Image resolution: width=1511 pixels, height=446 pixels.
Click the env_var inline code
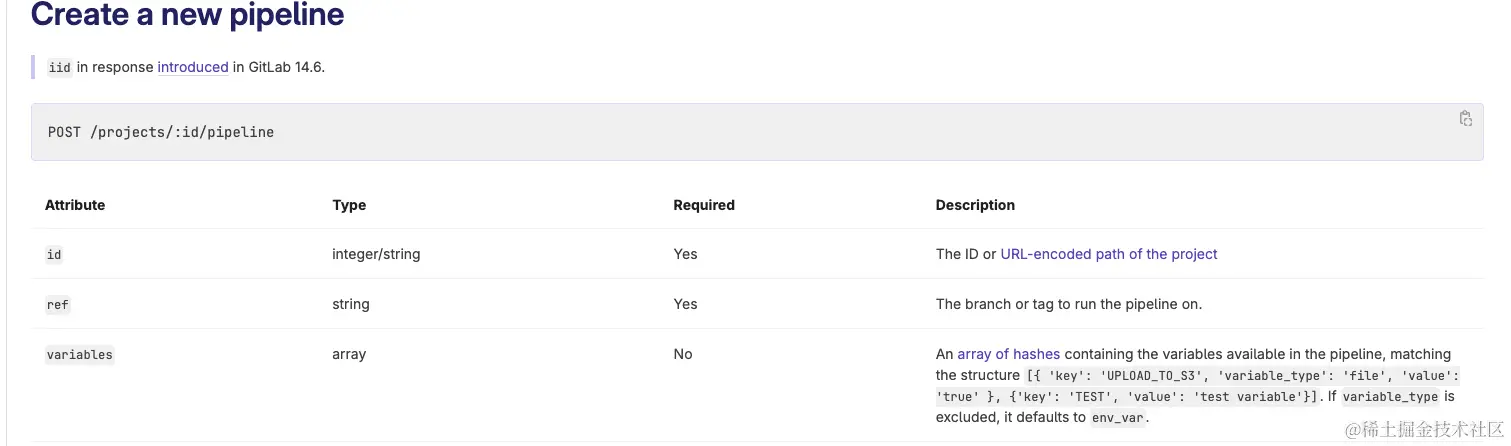[x=1118, y=418]
